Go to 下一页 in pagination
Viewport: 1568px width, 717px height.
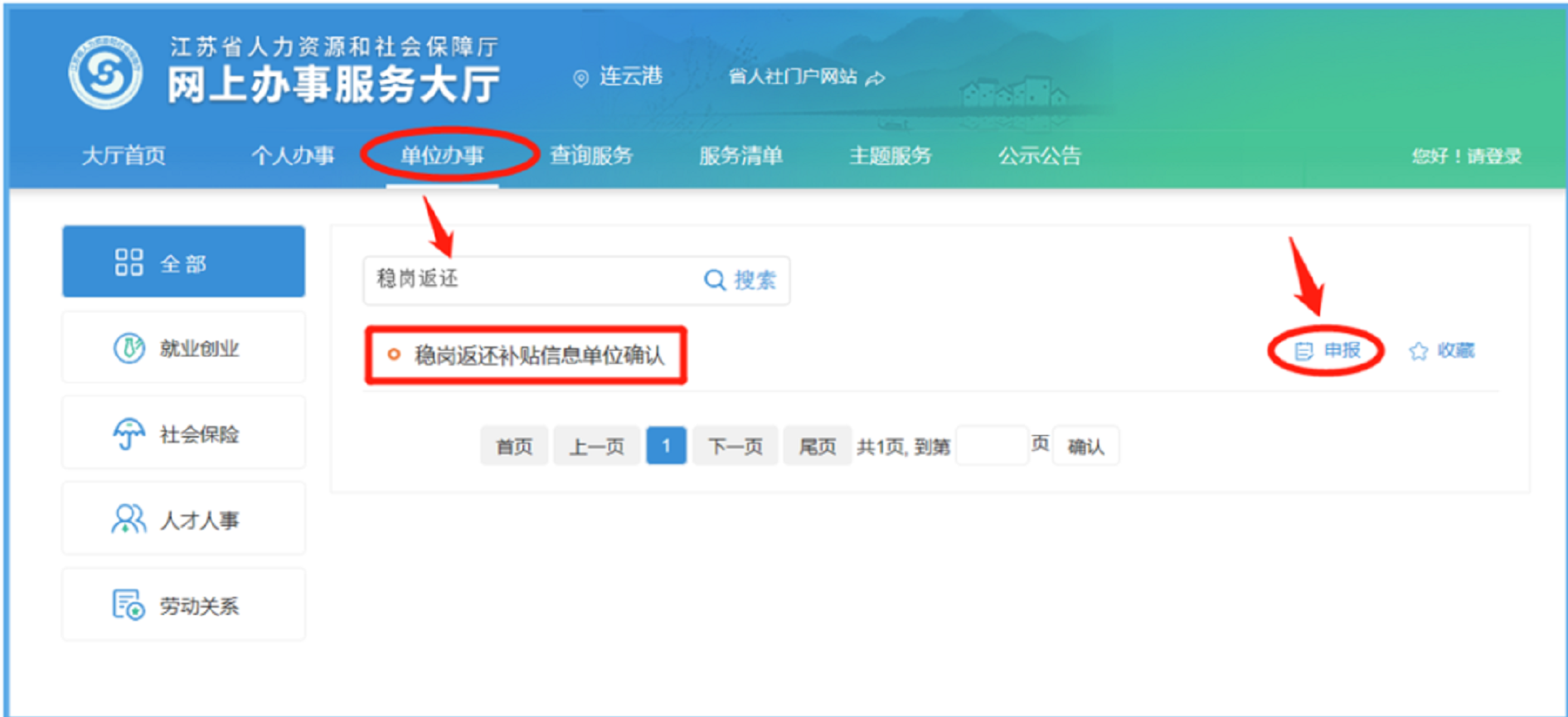(735, 446)
